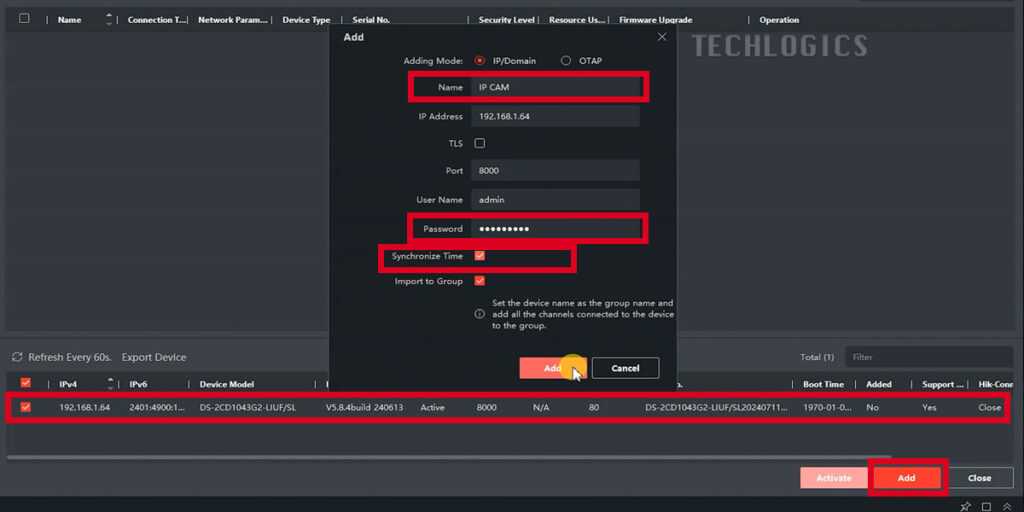The image size is (1024, 512).
Task: Click the Device Model column header
Action: point(226,384)
